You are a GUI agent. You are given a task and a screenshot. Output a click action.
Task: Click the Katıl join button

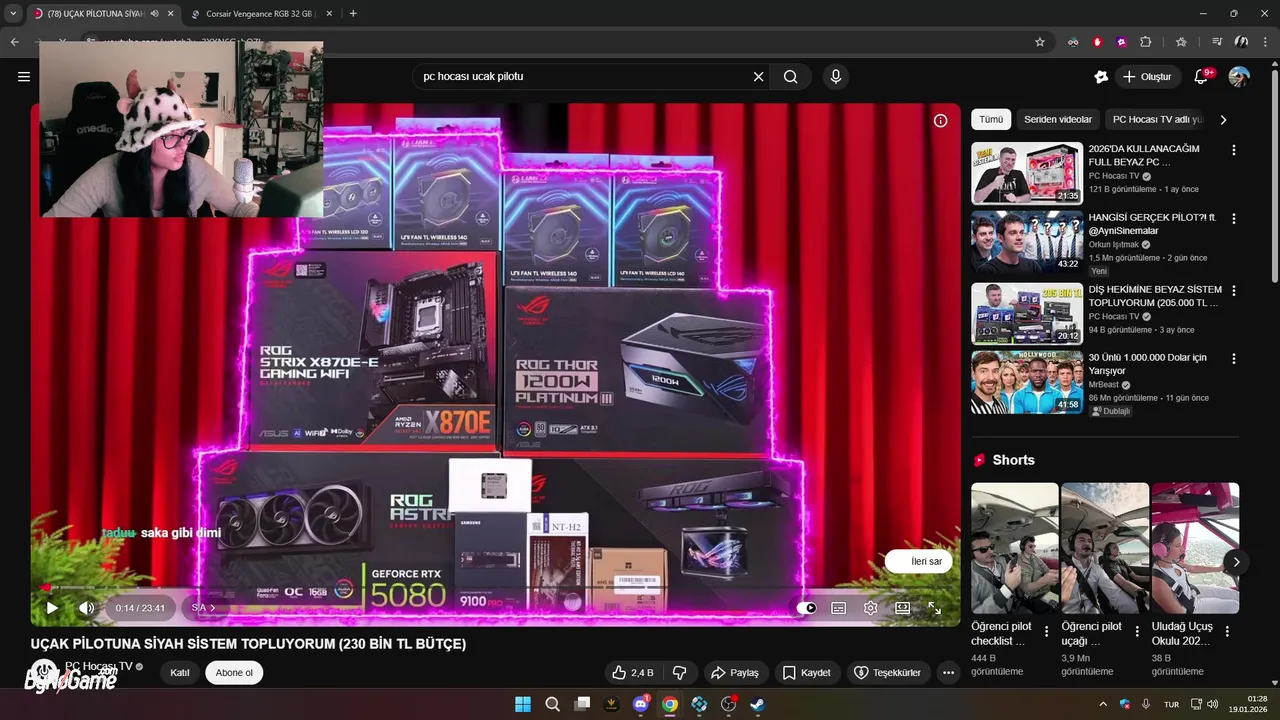(x=180, y=672)
